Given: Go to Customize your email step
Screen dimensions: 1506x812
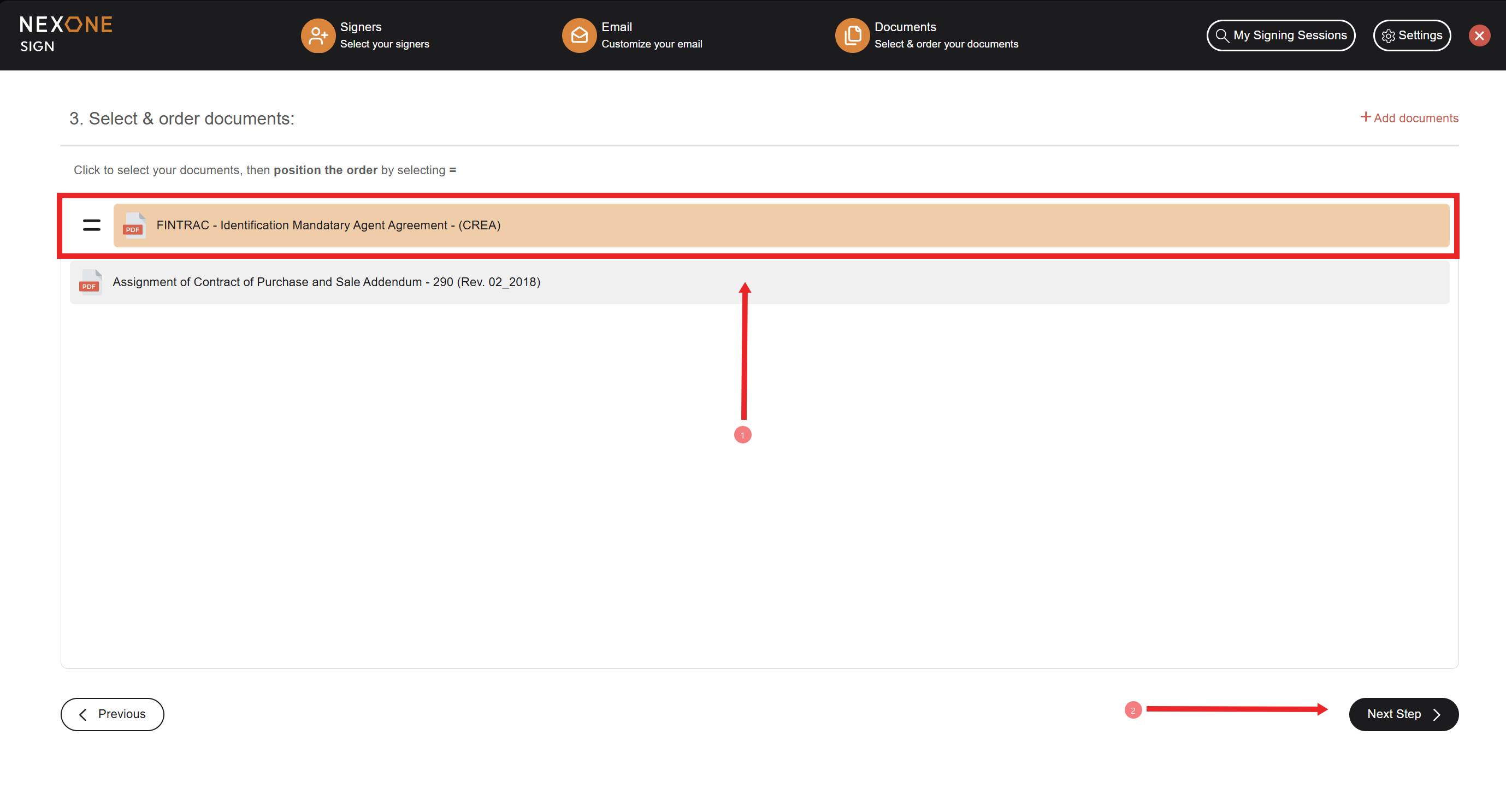Looking at the screenshot, I should (651, 44).
